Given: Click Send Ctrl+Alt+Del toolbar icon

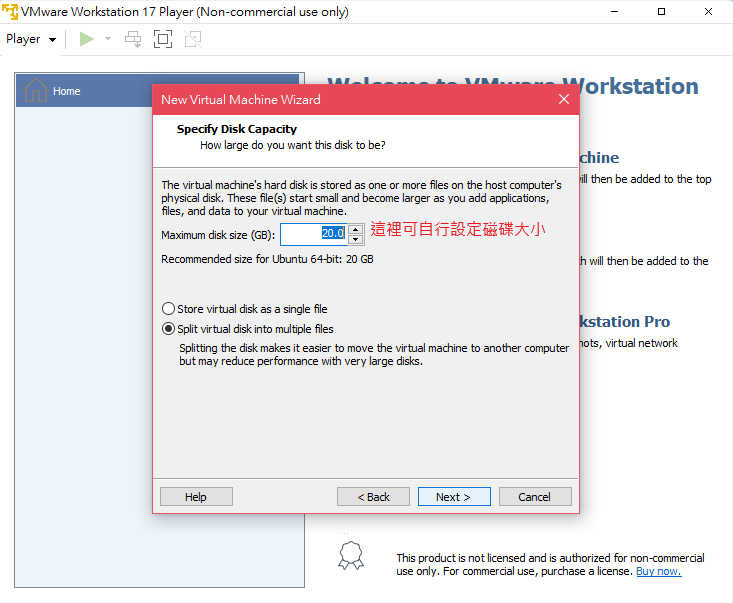Looking at the screenshot, I should point(133,39).
